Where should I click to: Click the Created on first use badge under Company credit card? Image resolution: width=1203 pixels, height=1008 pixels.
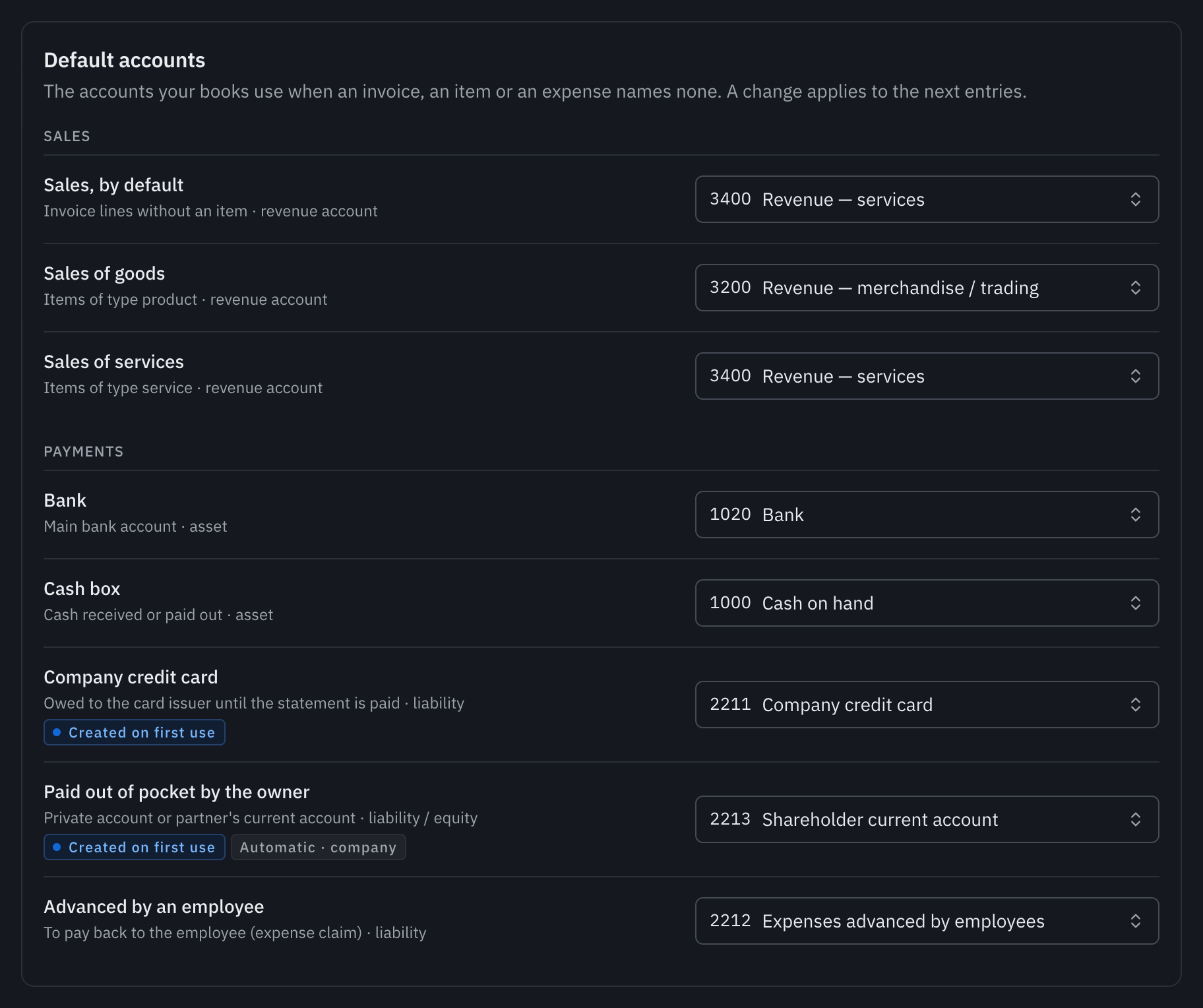[135, 732]
